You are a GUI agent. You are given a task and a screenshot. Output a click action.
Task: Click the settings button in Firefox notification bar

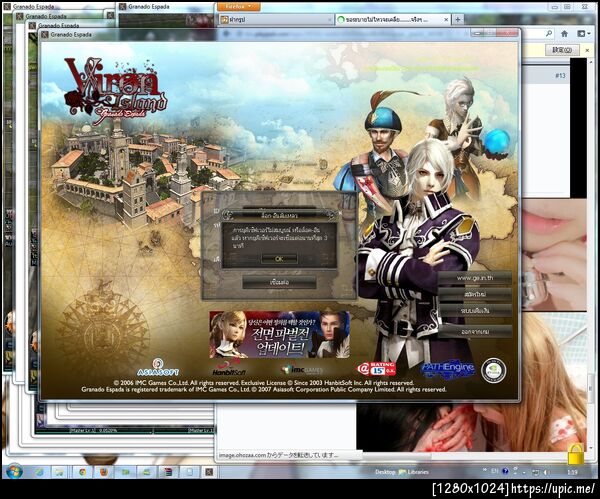click(562, 50)
